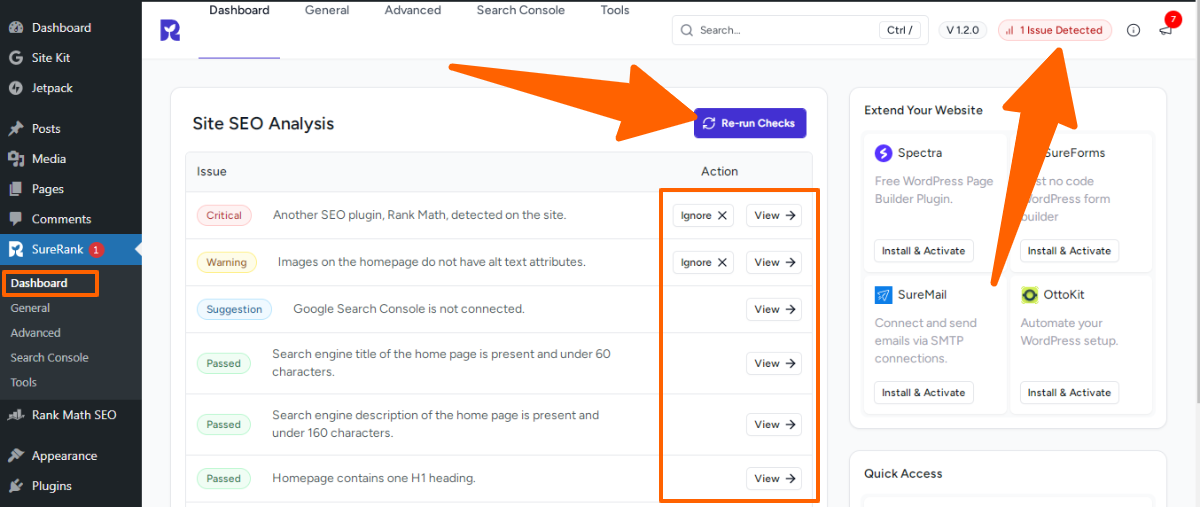1200x507 pixels.
Task: Select Search Console submenu item in sidebar
Action: 50,357
